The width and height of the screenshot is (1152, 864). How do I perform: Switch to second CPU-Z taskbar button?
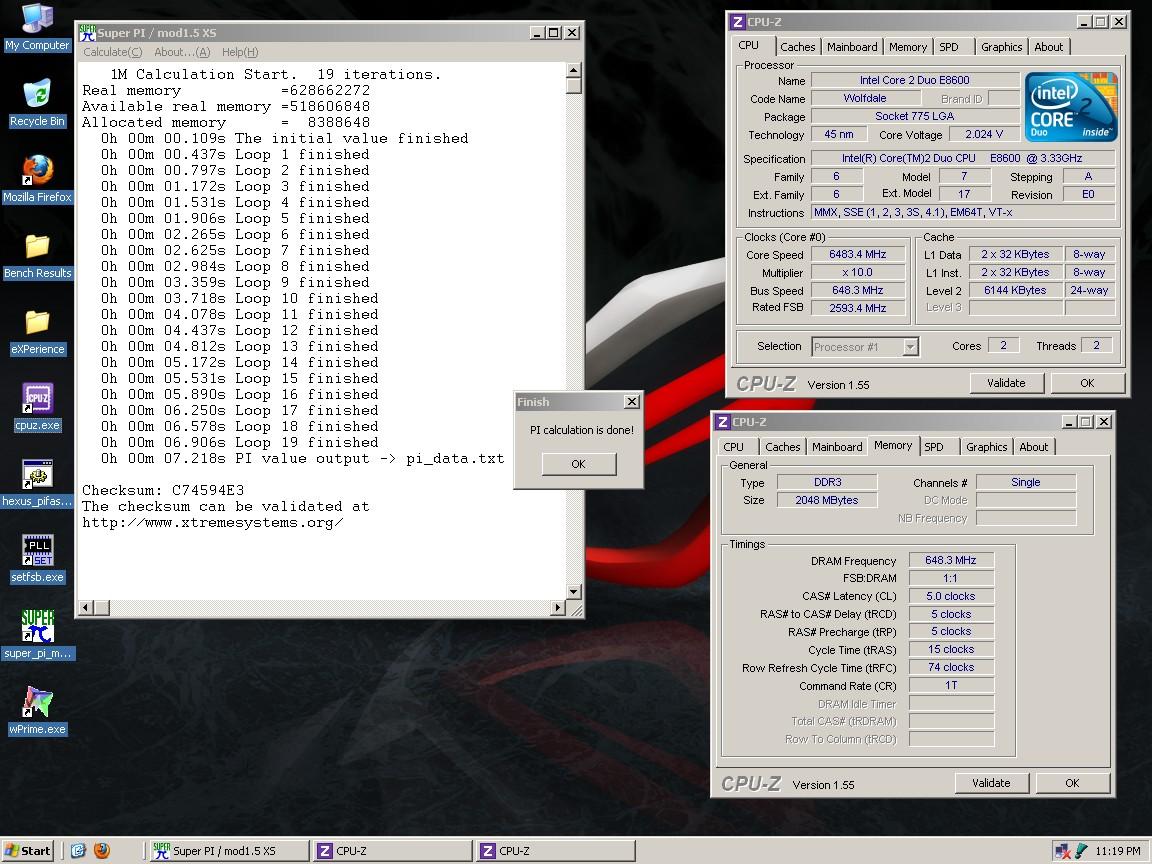click(555, 851)
